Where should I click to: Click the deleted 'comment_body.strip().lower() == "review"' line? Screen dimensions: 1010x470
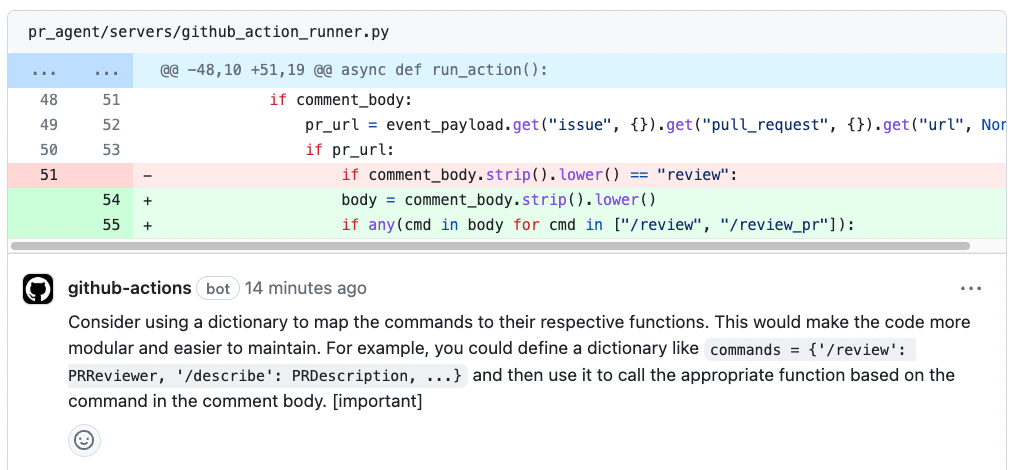coord(538,175)
